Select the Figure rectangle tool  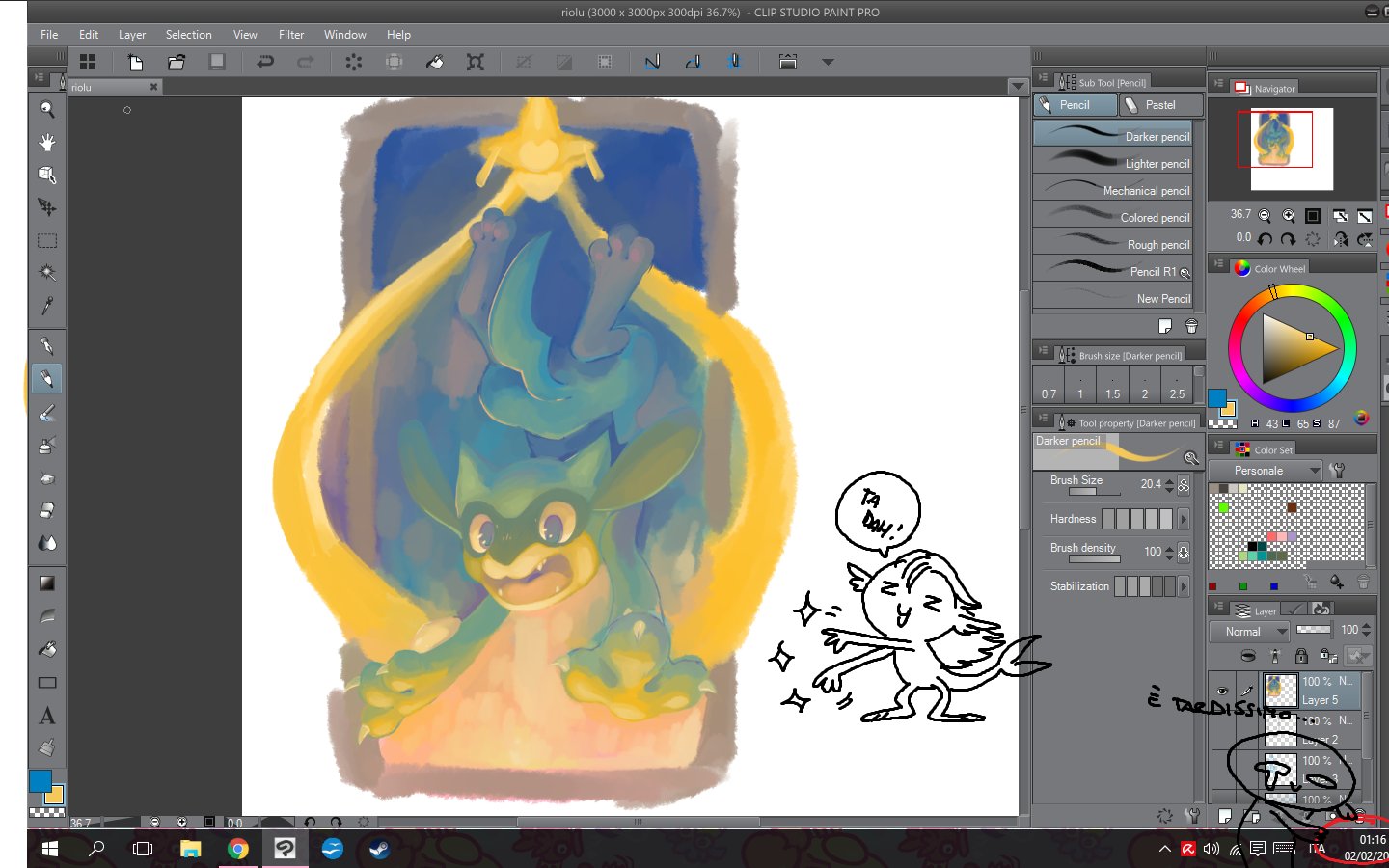[46, 683]
